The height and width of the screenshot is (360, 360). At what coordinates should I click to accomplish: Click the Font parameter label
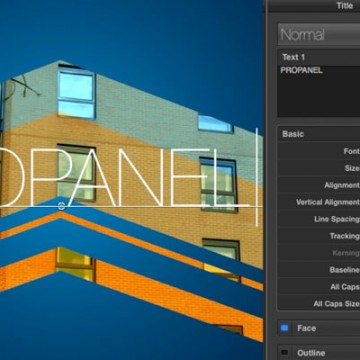pyautogui.click(x=351, y=151)
